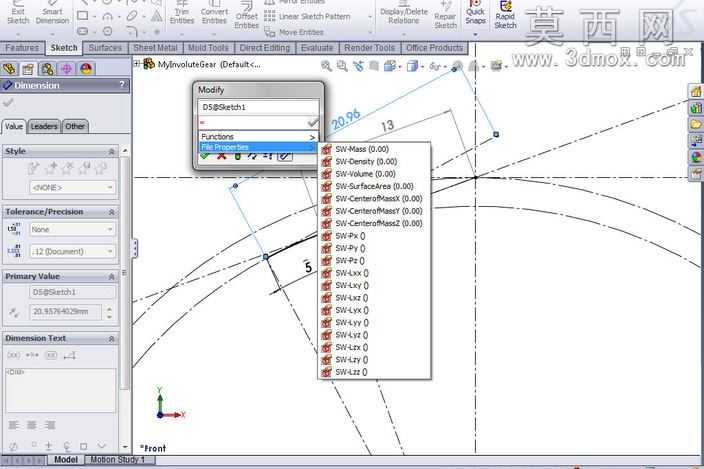Click the Exit Sketch tool

(18, 13)
